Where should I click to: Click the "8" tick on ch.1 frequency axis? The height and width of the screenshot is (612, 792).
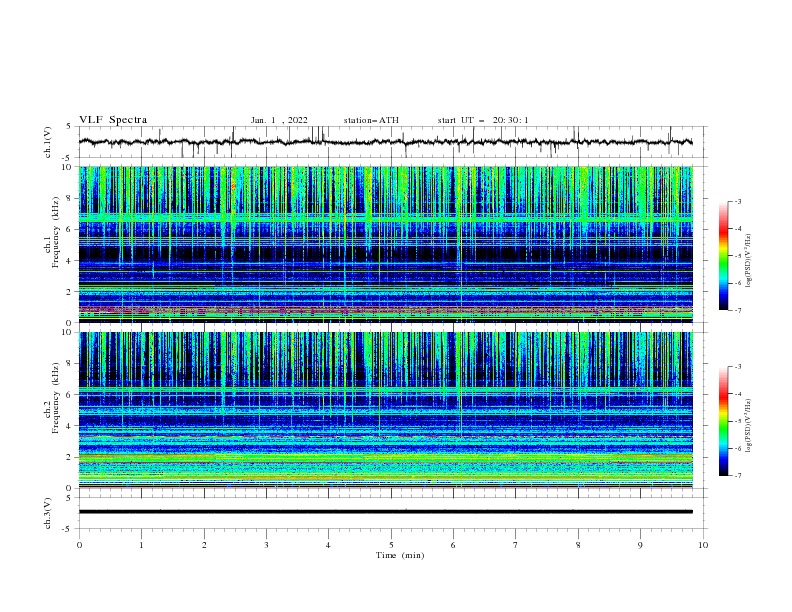70,198
